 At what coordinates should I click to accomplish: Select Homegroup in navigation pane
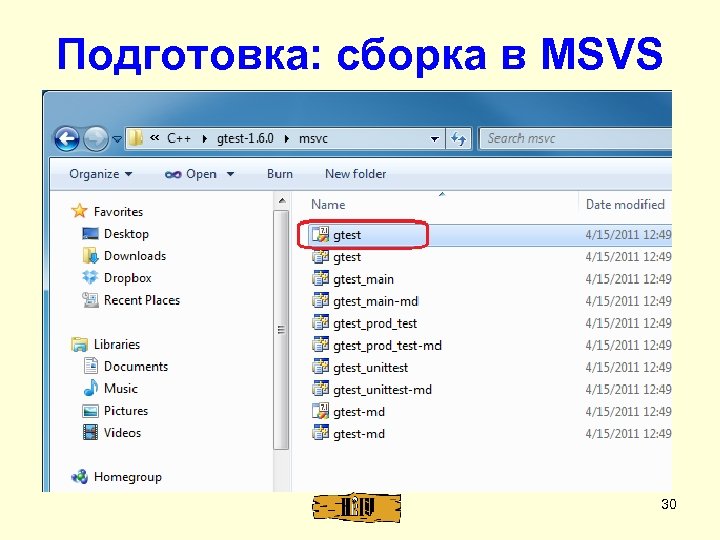[128, 477]
